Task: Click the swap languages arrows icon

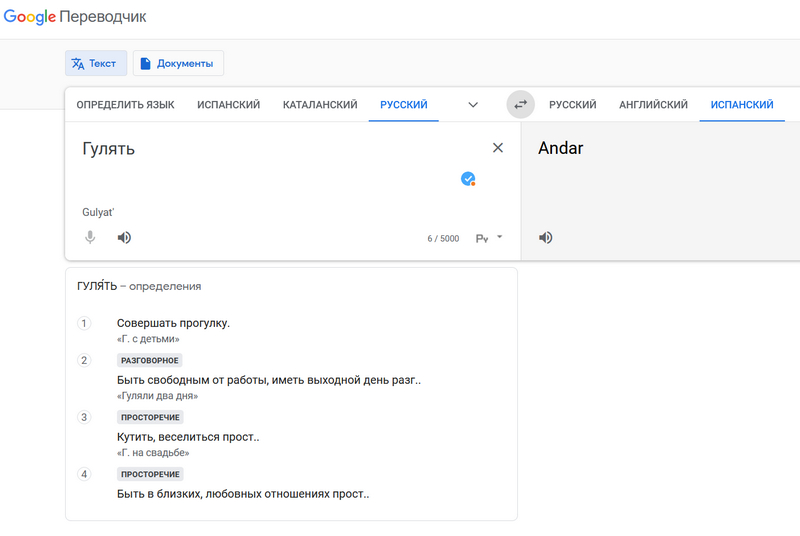Action: pyautogui.click(x=520, y=104)
